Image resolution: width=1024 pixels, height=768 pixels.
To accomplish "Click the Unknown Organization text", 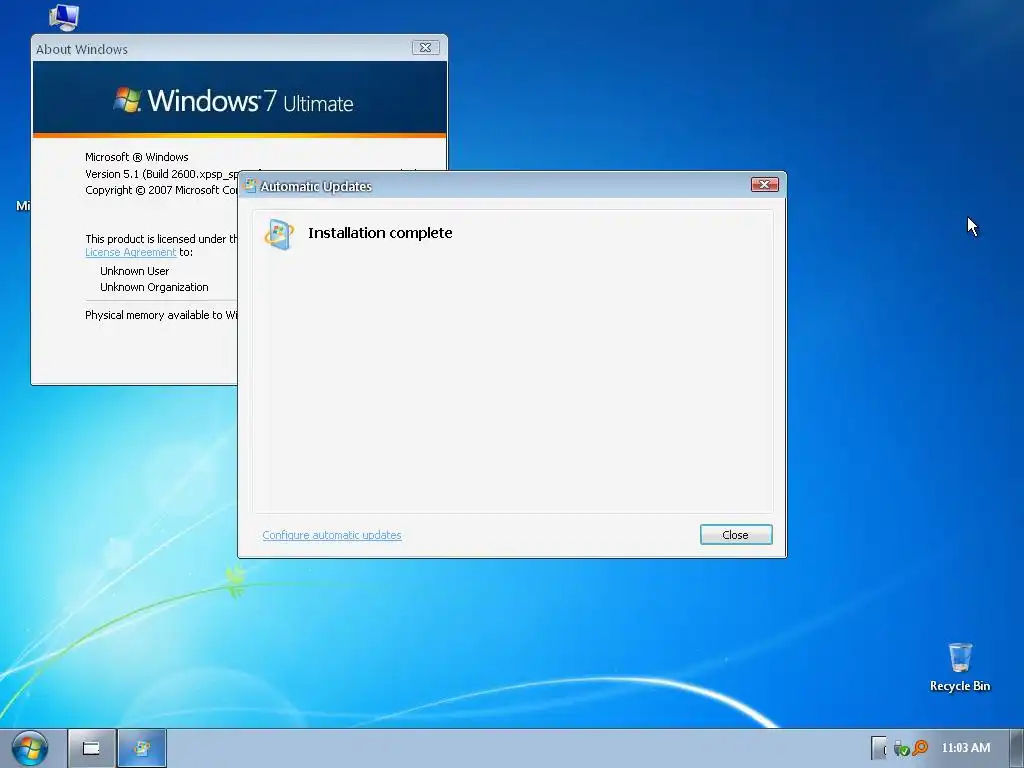I will point(154,287).
